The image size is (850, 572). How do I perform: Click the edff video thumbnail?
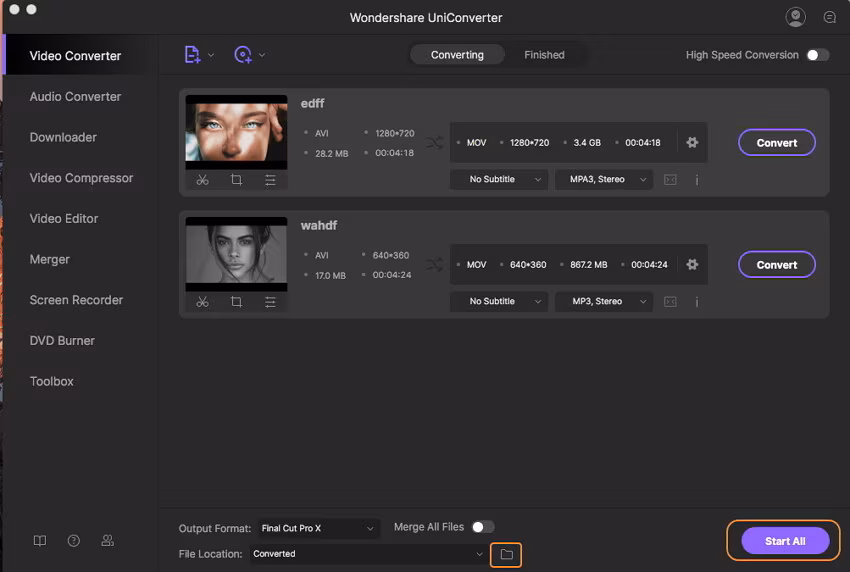(x=236, y=132)
